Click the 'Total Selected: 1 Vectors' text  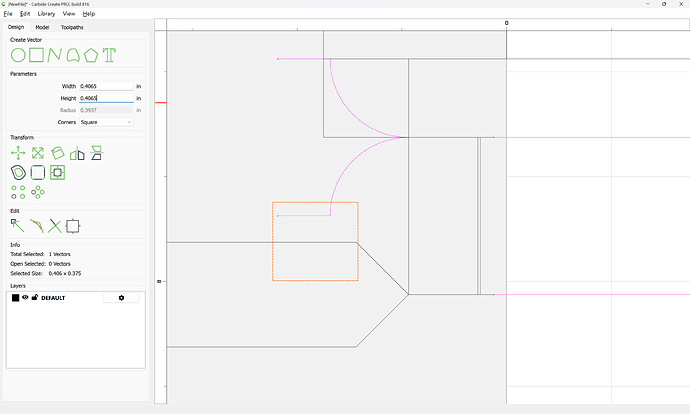pos(40,254)
